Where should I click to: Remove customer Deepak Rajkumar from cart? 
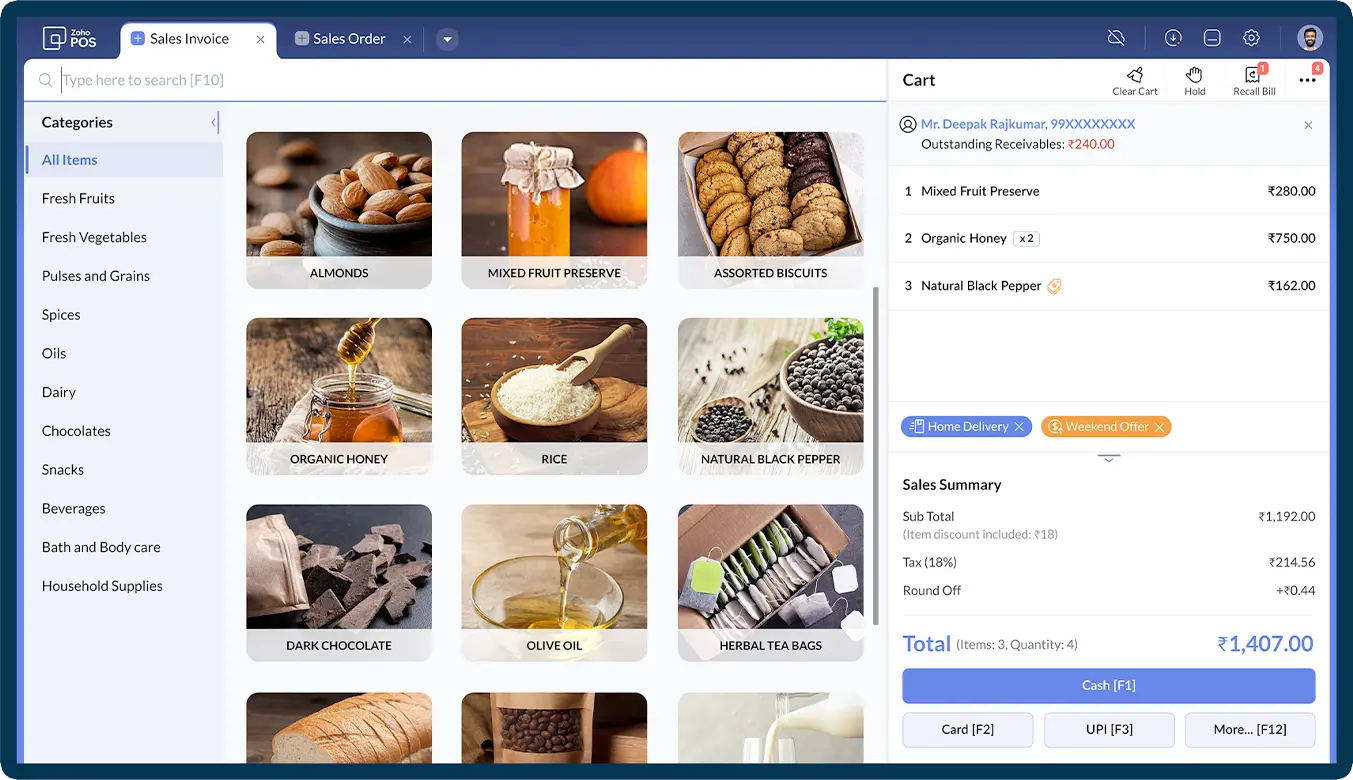click(1308, 125)
